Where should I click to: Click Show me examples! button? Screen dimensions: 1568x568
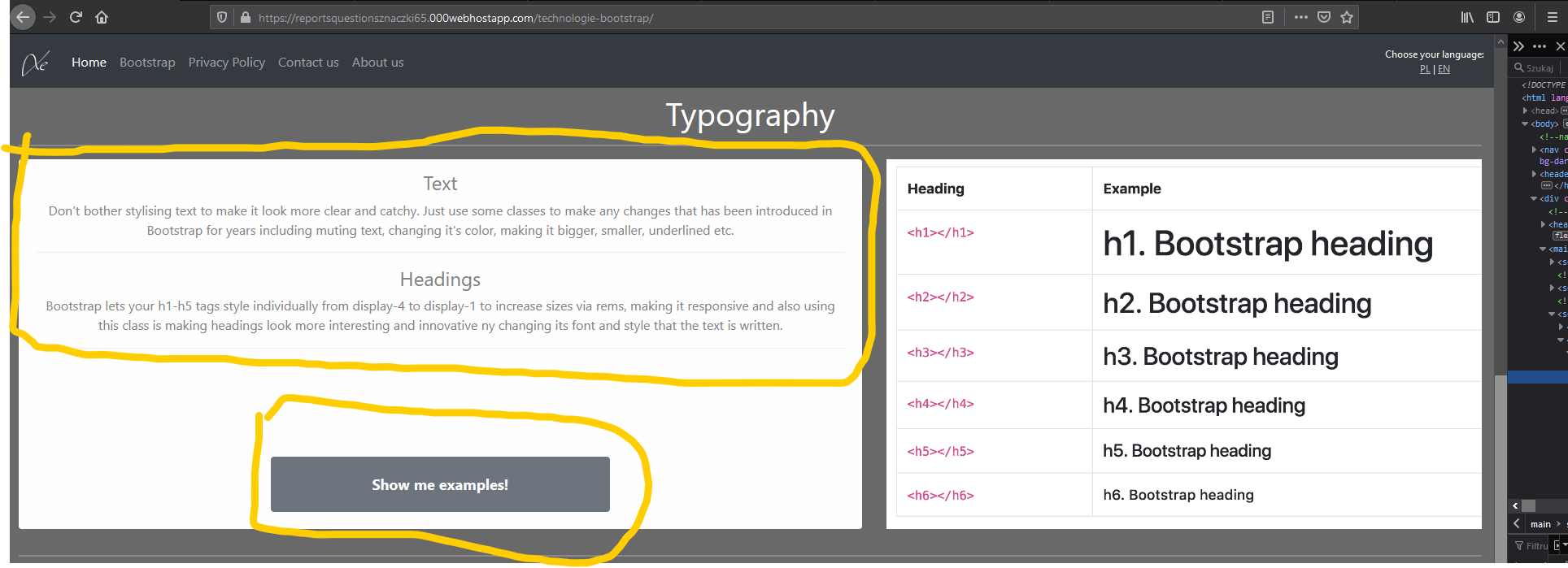click(x=440, y=484)
